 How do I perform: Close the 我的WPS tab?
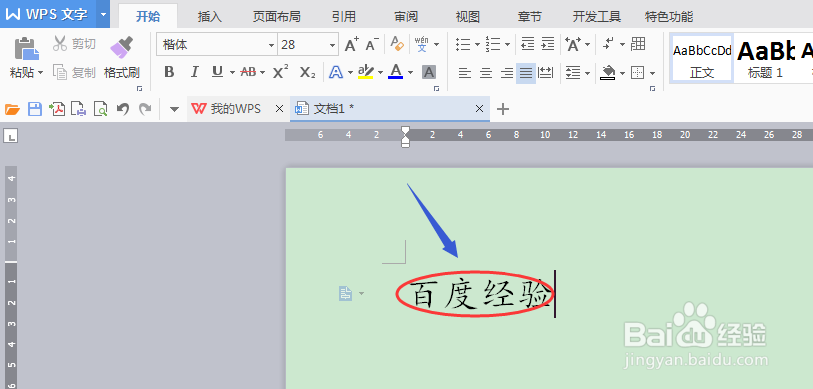pos(279,109)
